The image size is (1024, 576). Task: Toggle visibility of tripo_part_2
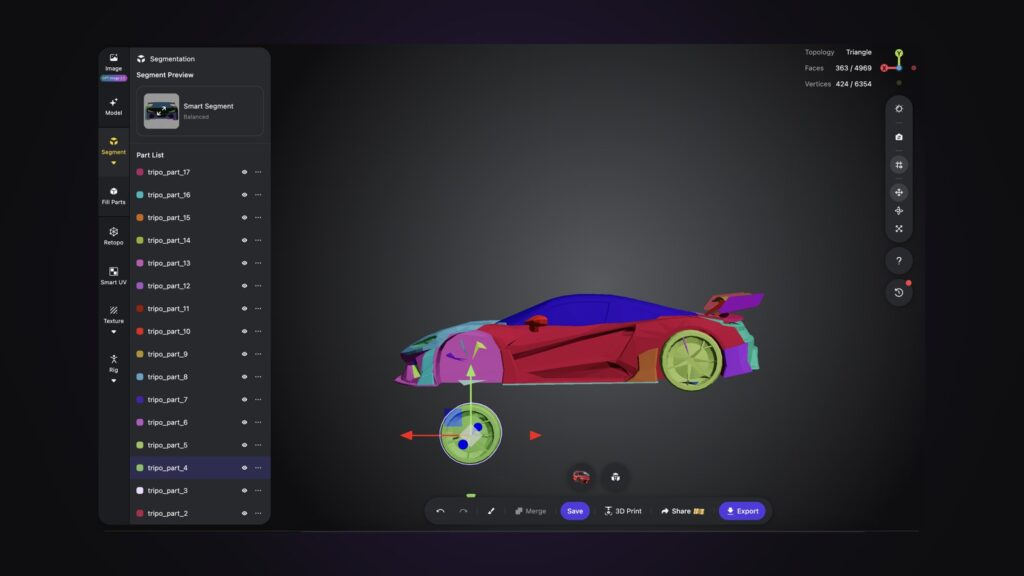[x=244, y=513]
